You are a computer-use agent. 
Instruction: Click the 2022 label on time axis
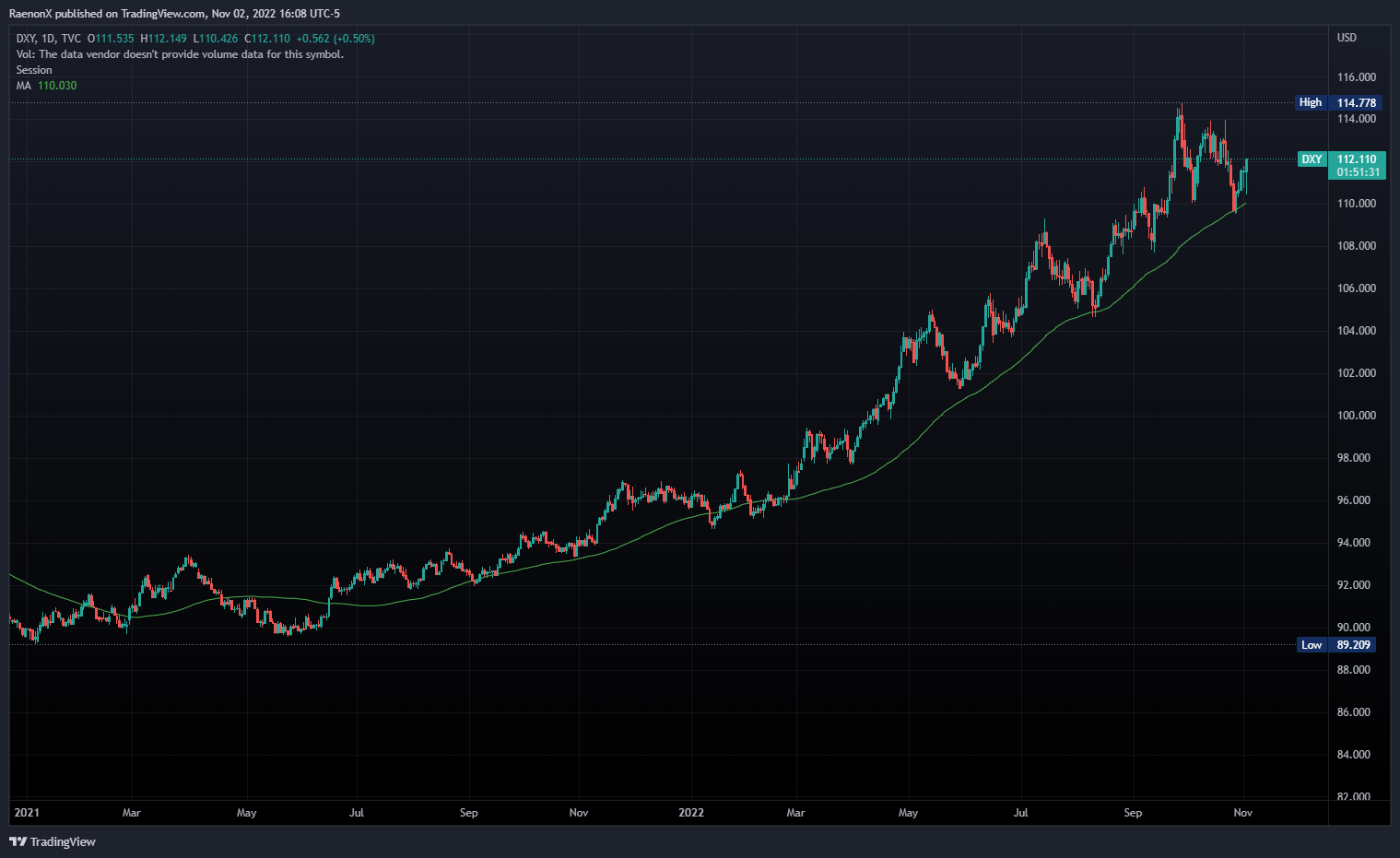pyautogui.click(x=691, y=813)
